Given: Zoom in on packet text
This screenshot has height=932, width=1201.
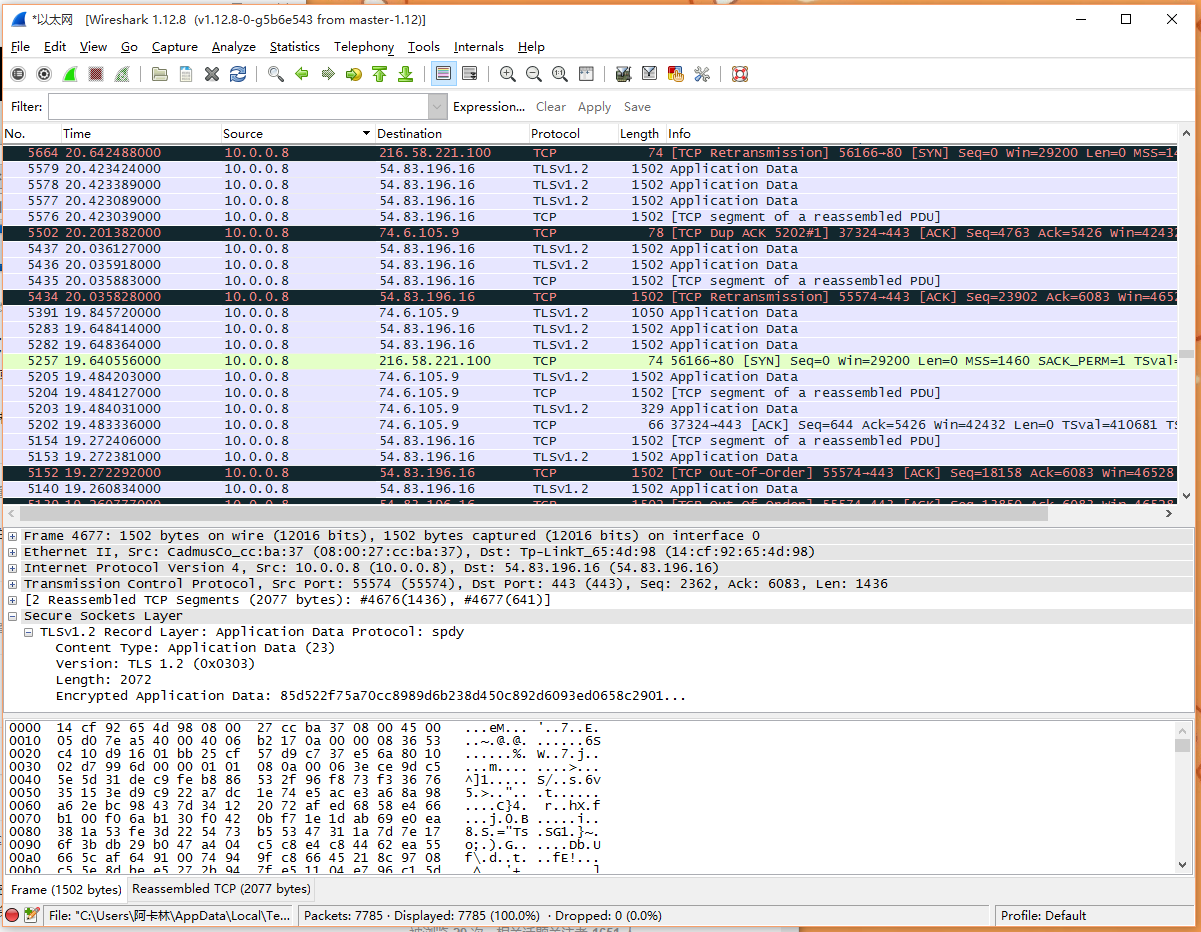Looking at the screenshot, I should pos(508,74).
